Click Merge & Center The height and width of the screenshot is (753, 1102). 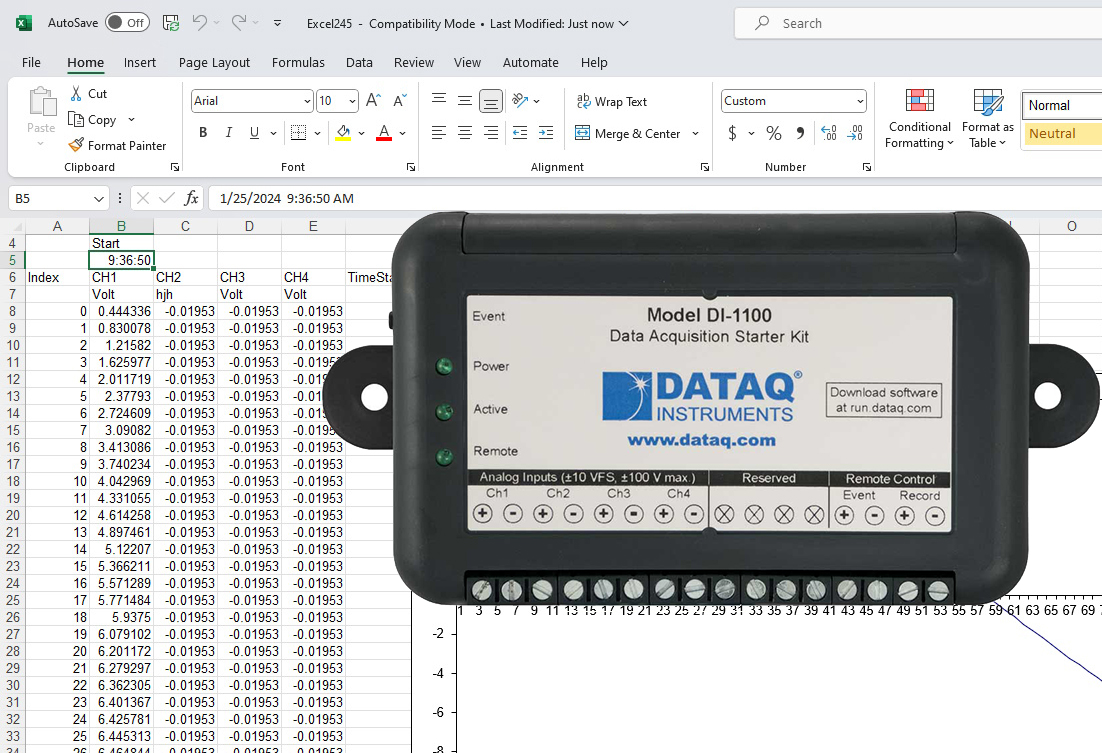pyautogui.click(x=628, y=133)
